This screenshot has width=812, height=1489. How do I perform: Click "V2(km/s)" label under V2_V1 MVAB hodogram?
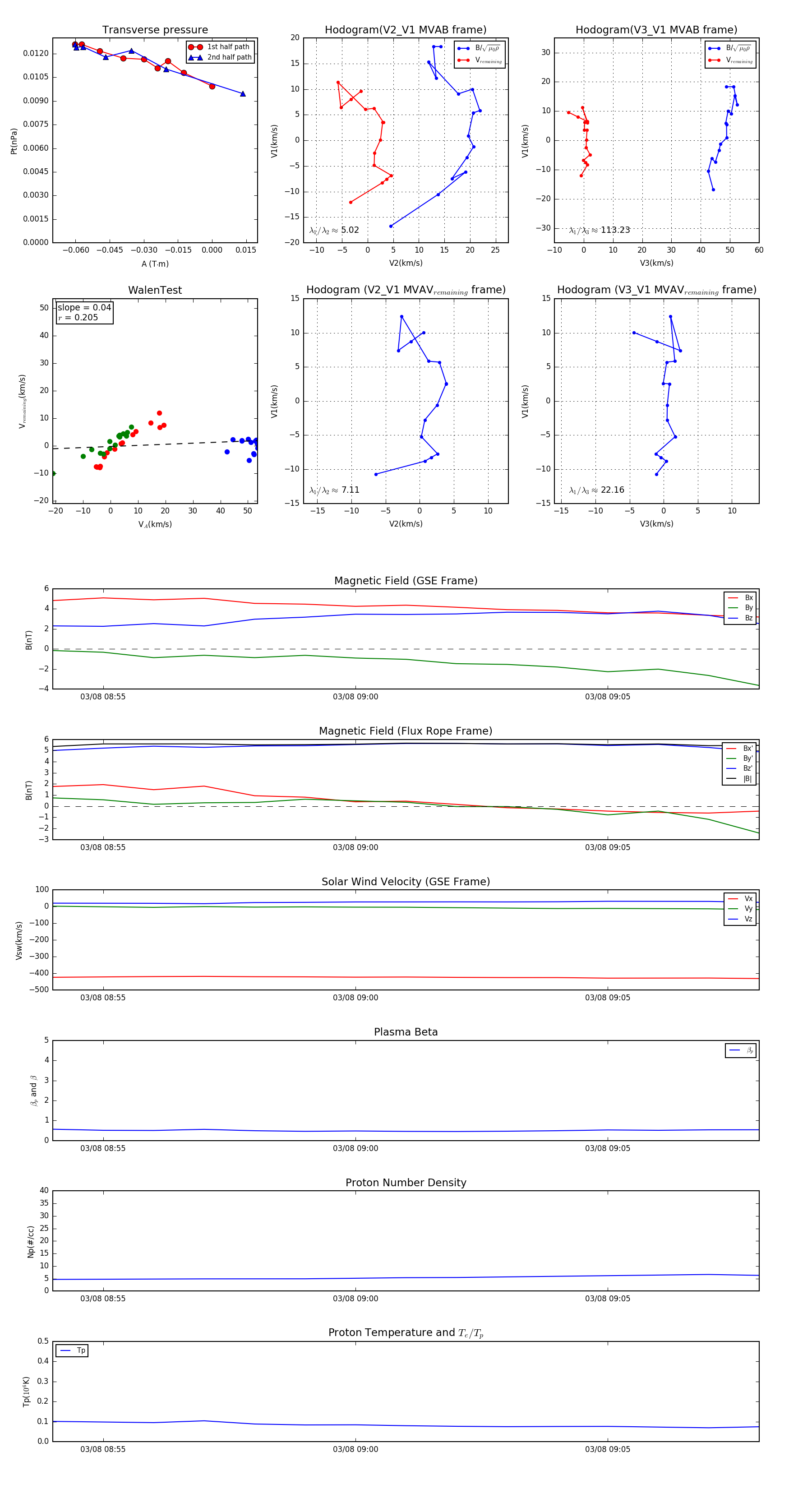tap(406, 264)
